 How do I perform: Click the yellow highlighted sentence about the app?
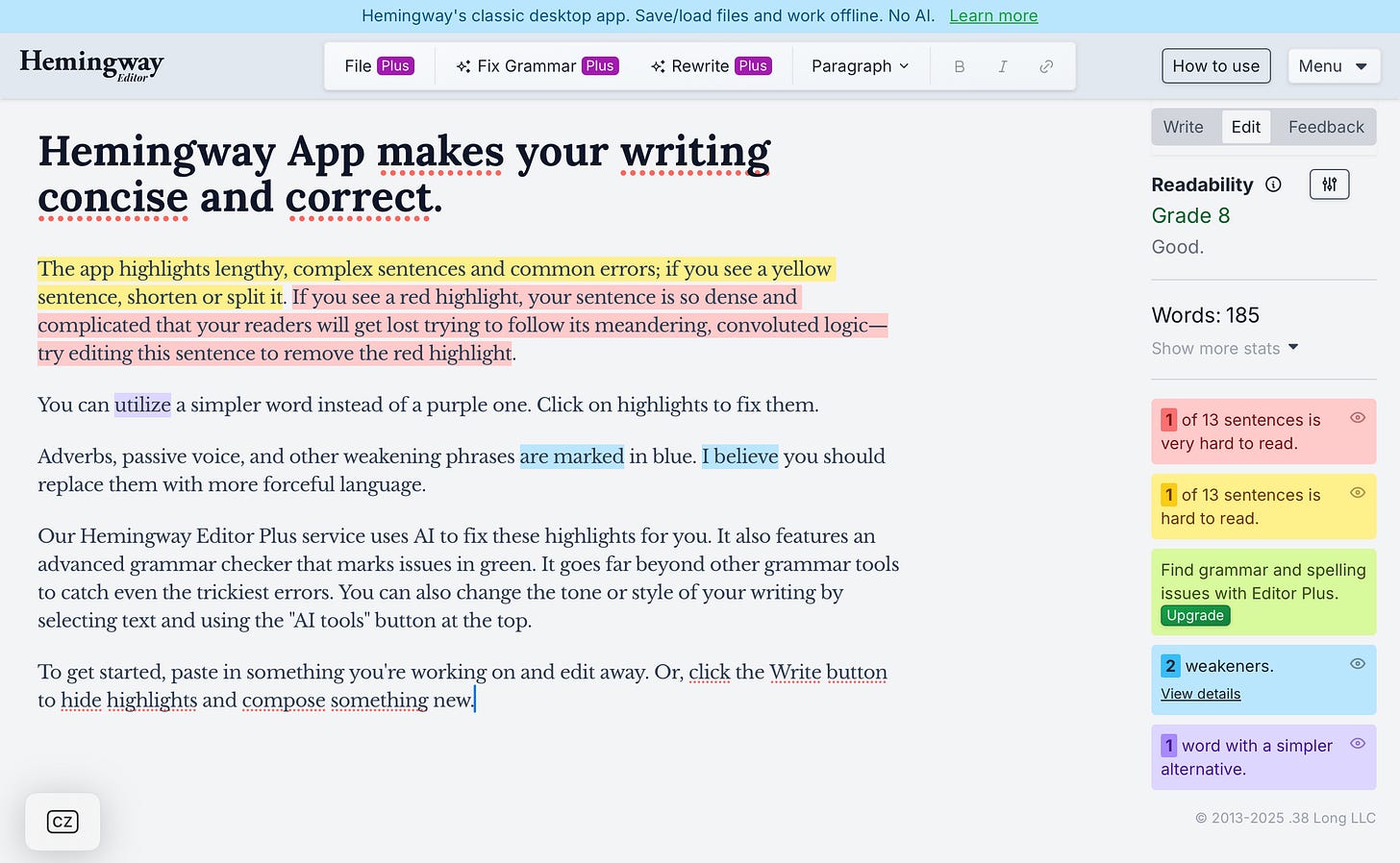coord(436,283)
